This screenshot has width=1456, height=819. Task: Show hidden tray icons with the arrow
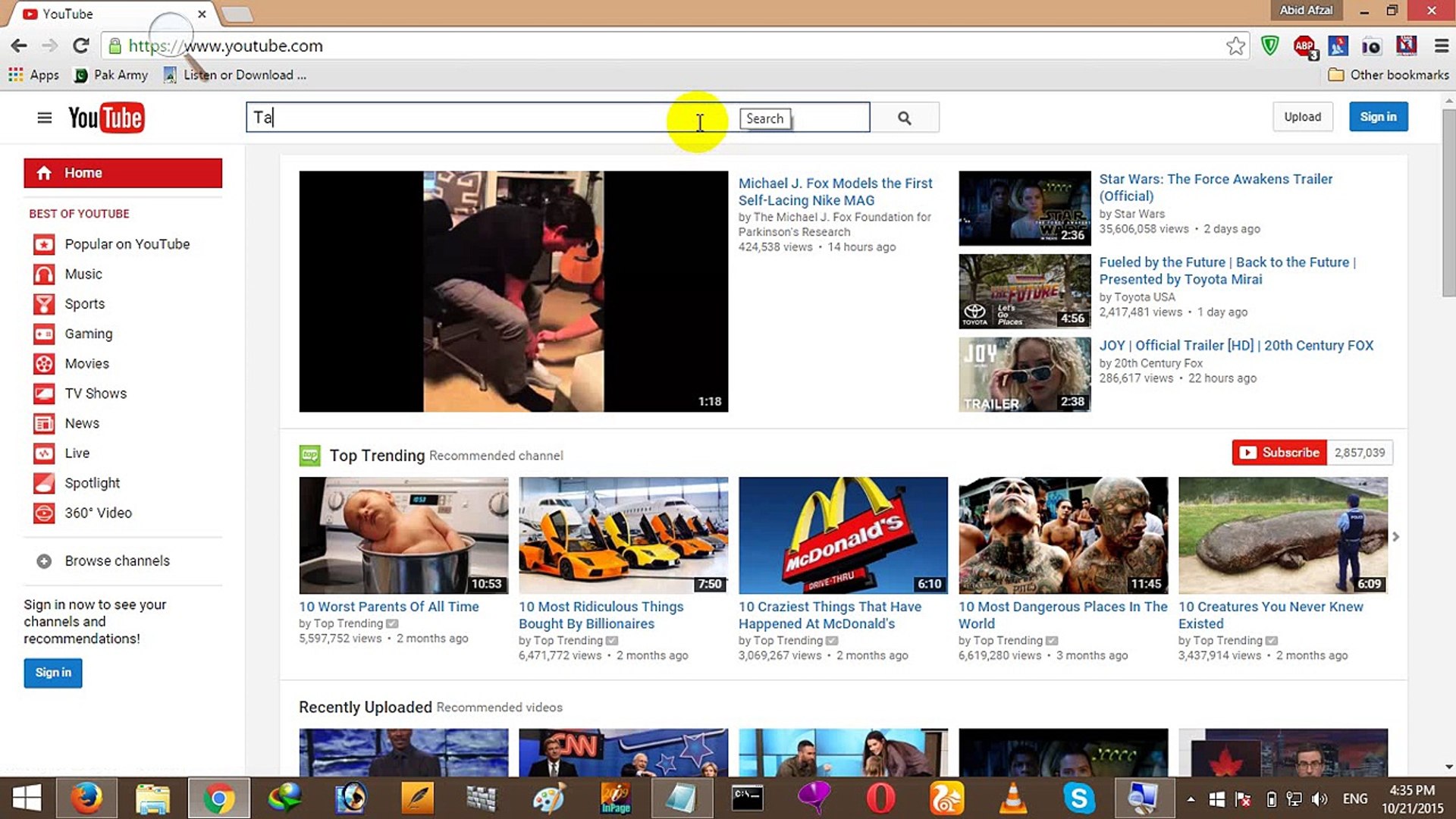pyautogui.click(x=1189, y=799)
